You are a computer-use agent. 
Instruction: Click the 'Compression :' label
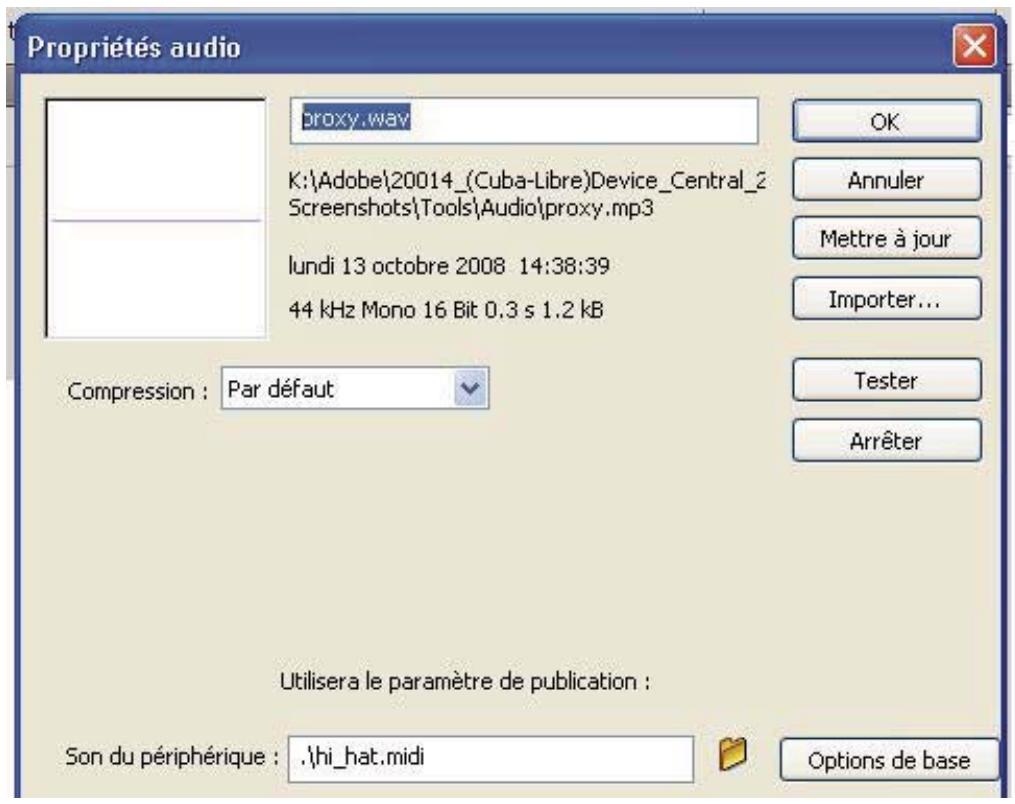(137, 391)
